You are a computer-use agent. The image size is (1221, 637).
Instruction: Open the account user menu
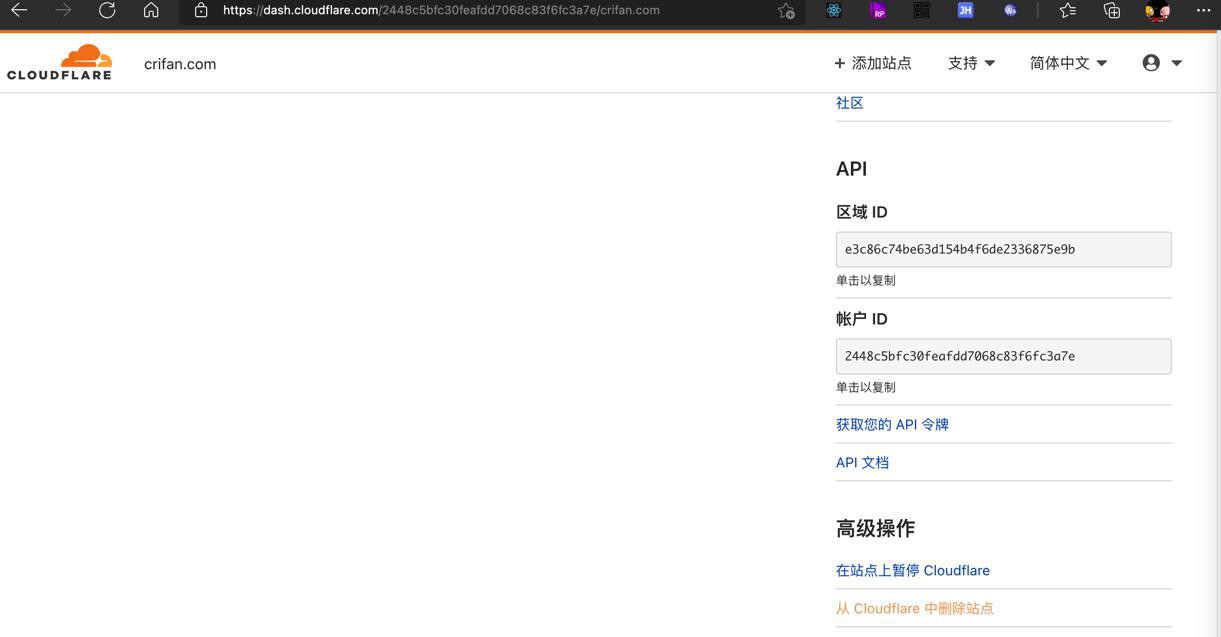1162,63
